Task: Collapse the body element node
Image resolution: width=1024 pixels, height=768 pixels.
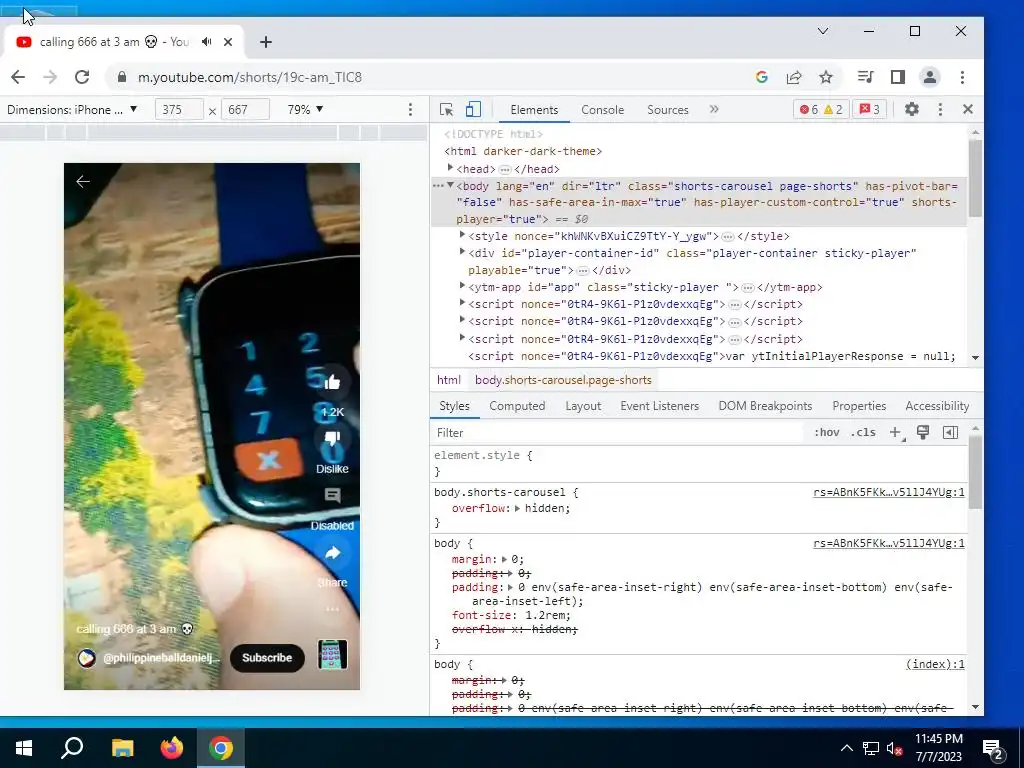Action: [x=450, y=185]
